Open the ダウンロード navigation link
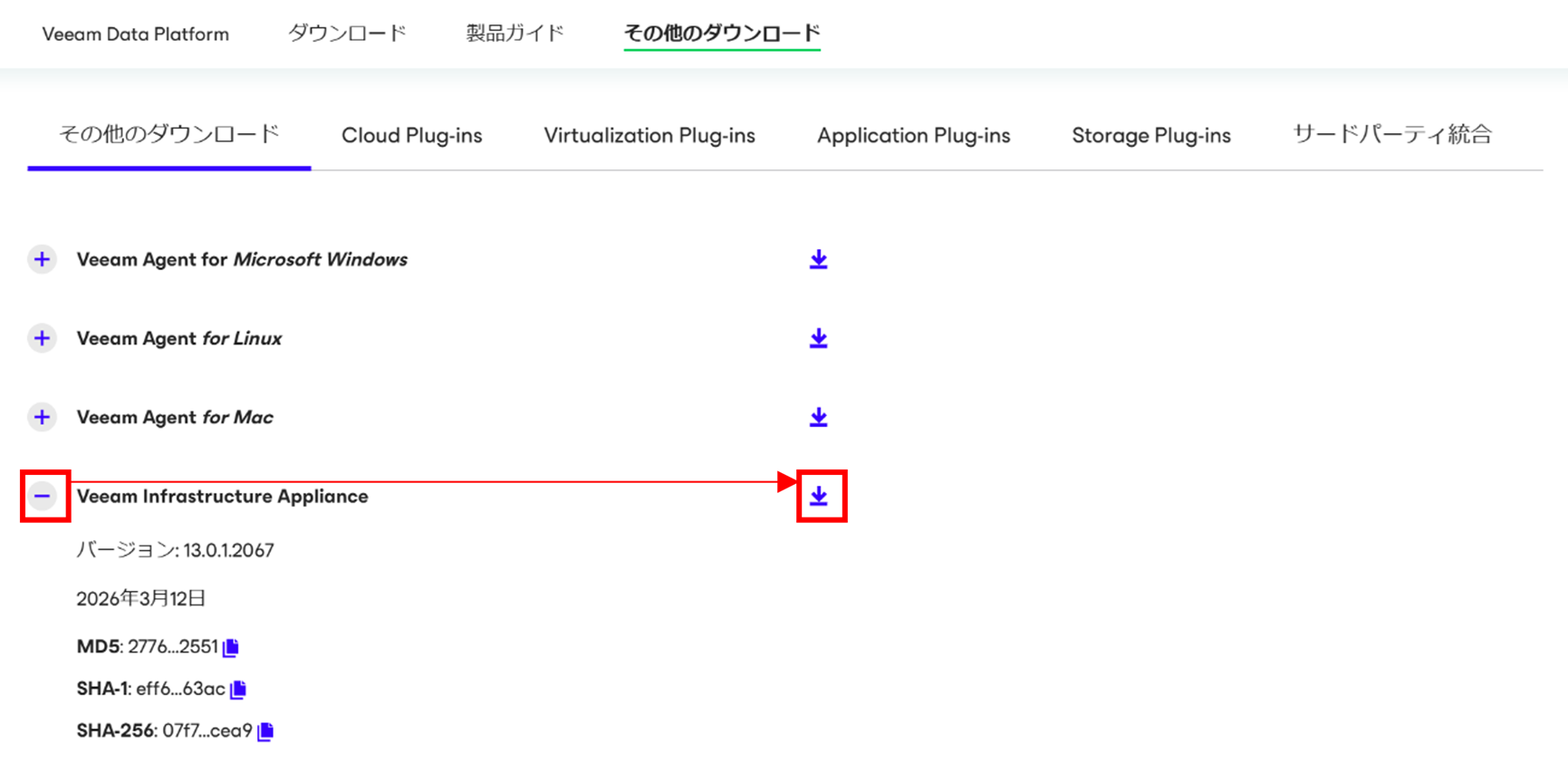This screenshot has width=1568, height=774. (347, 34)
